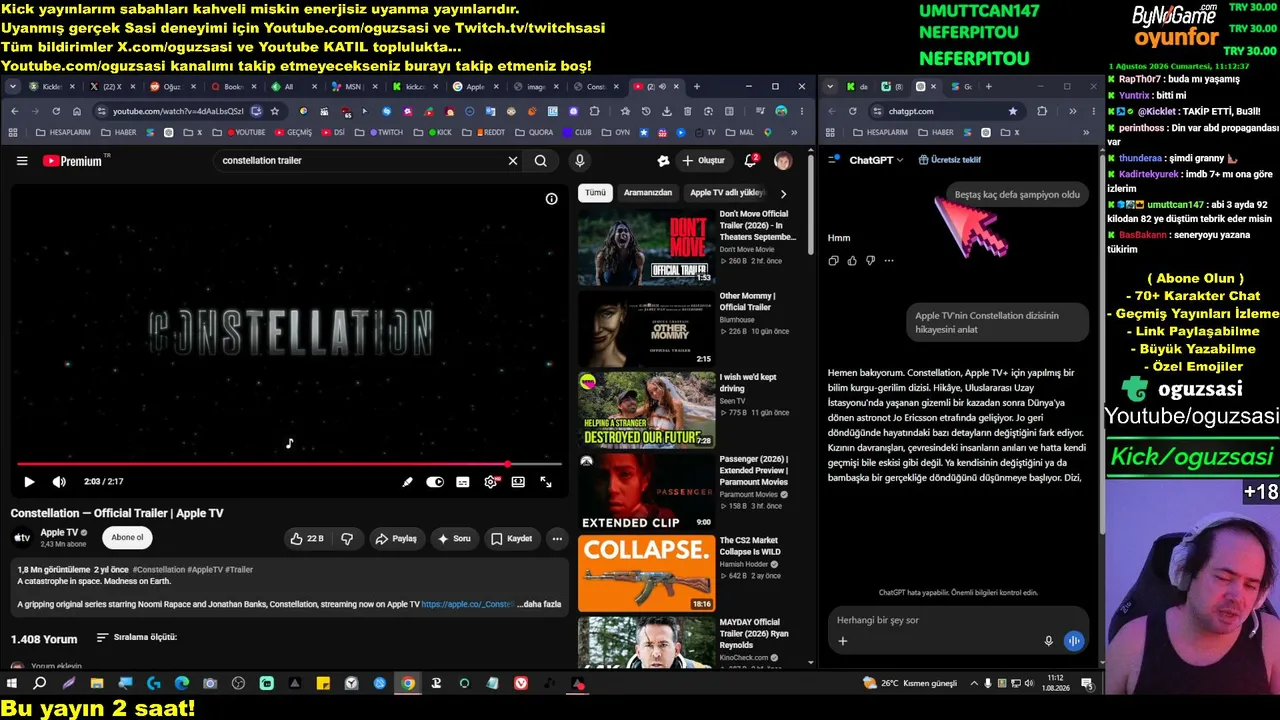Dislike the Constellation trailer
Viewport: 1280px width, 720px height.
347,539
